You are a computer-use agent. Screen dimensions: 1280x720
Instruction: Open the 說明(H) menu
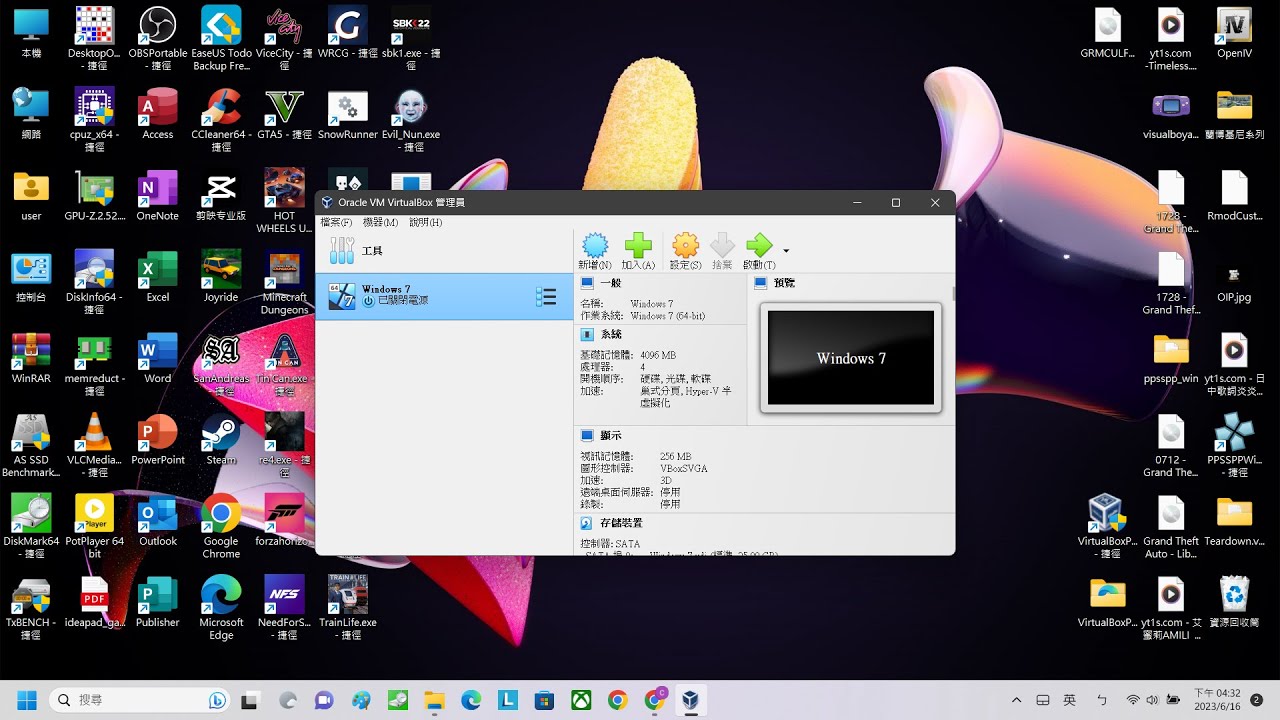(425, 222)
